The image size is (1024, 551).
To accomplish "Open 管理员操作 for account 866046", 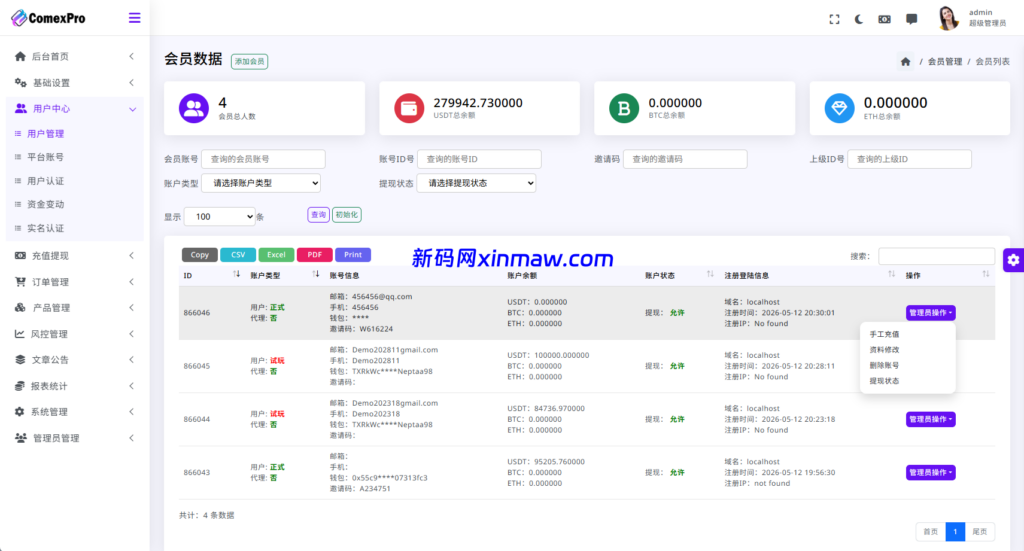I will [x=931, y=313].
